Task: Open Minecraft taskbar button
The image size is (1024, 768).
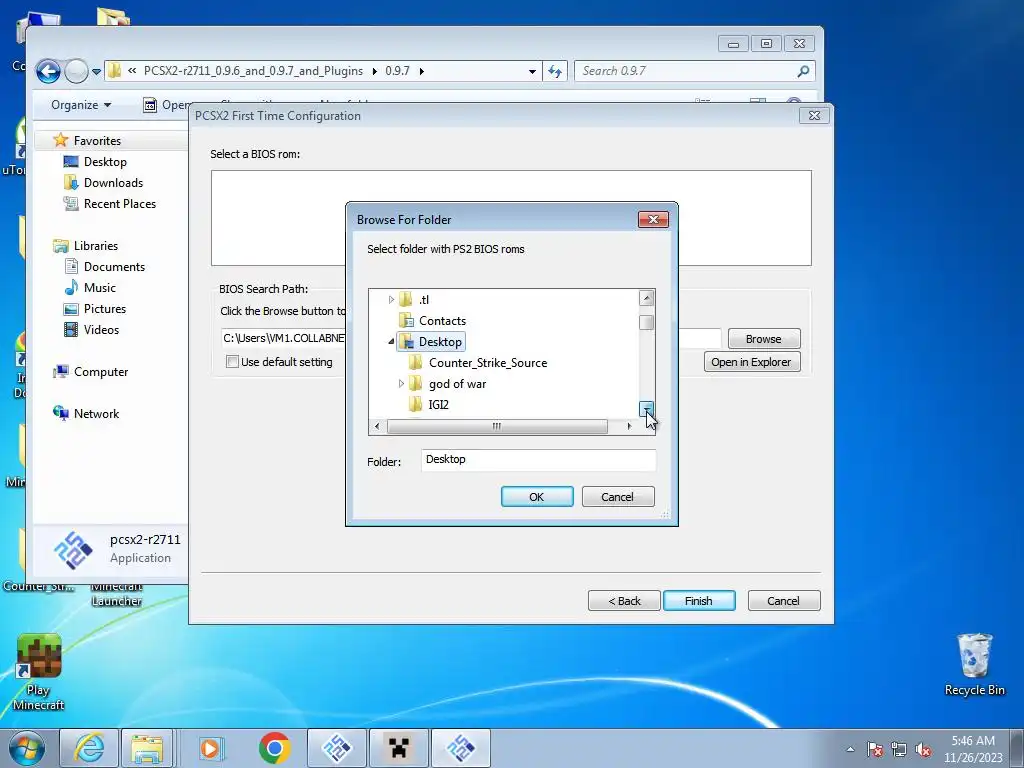Action: coord(399,748)
